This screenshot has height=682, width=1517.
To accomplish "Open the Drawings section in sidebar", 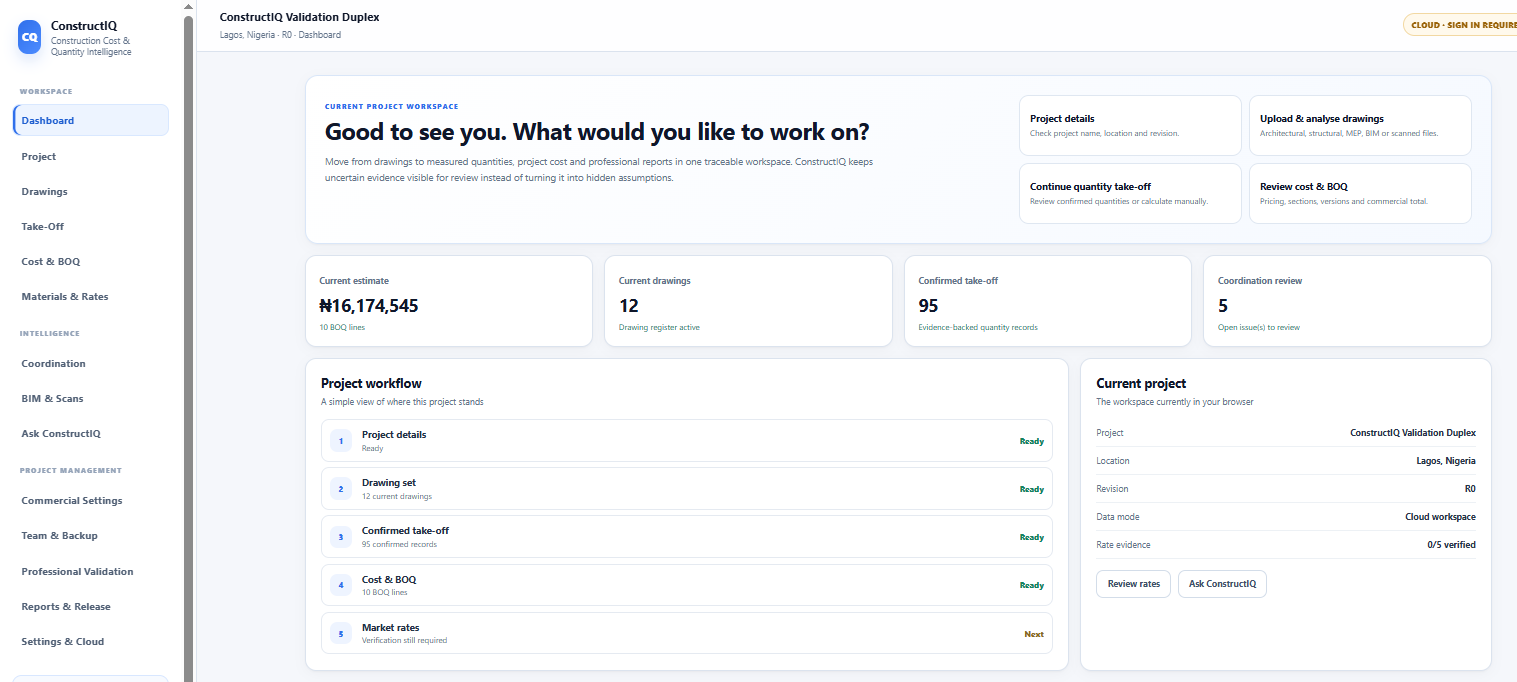I will (x=91, y=191).
